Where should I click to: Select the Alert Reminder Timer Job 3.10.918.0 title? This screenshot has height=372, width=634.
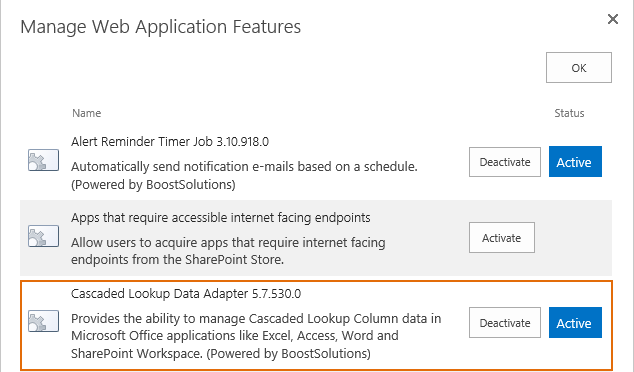(x=170, y=142)
